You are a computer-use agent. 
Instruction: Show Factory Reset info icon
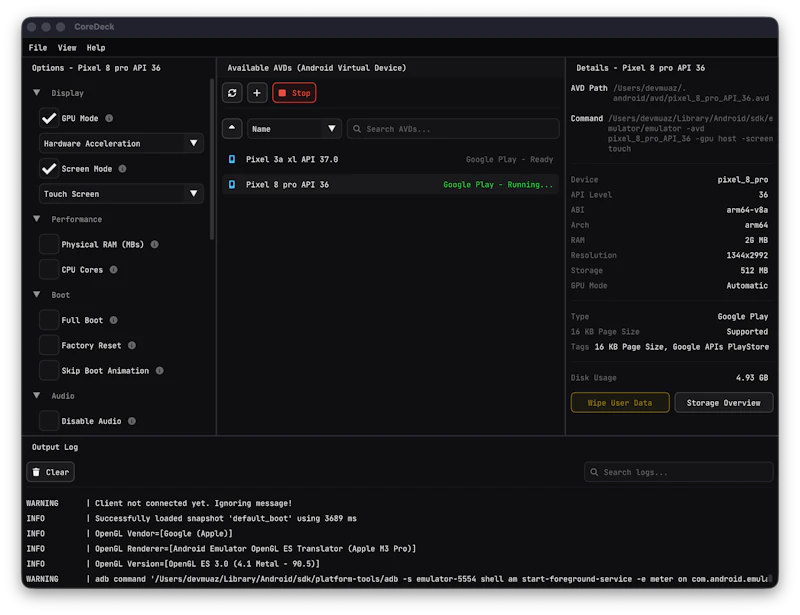click(x=132, y=346)
